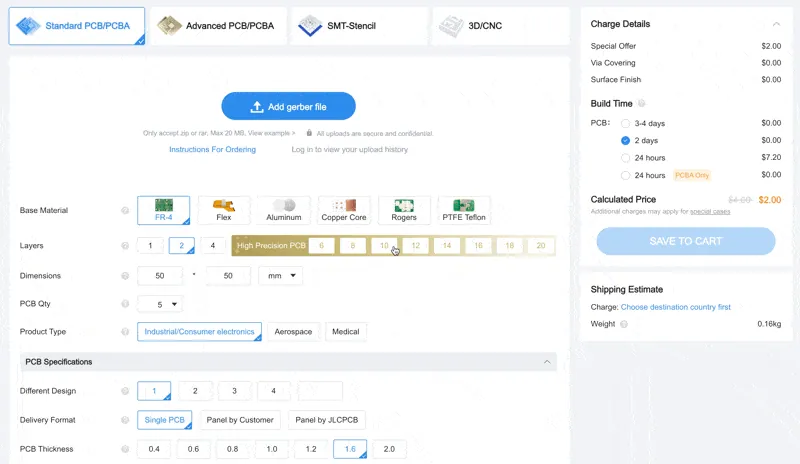Click the Add gerber file button

pos(288,107)
